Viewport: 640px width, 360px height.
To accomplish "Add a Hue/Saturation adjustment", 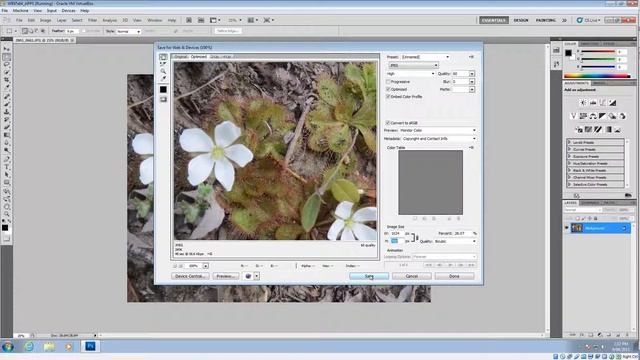I will click(x=583, y=116).
